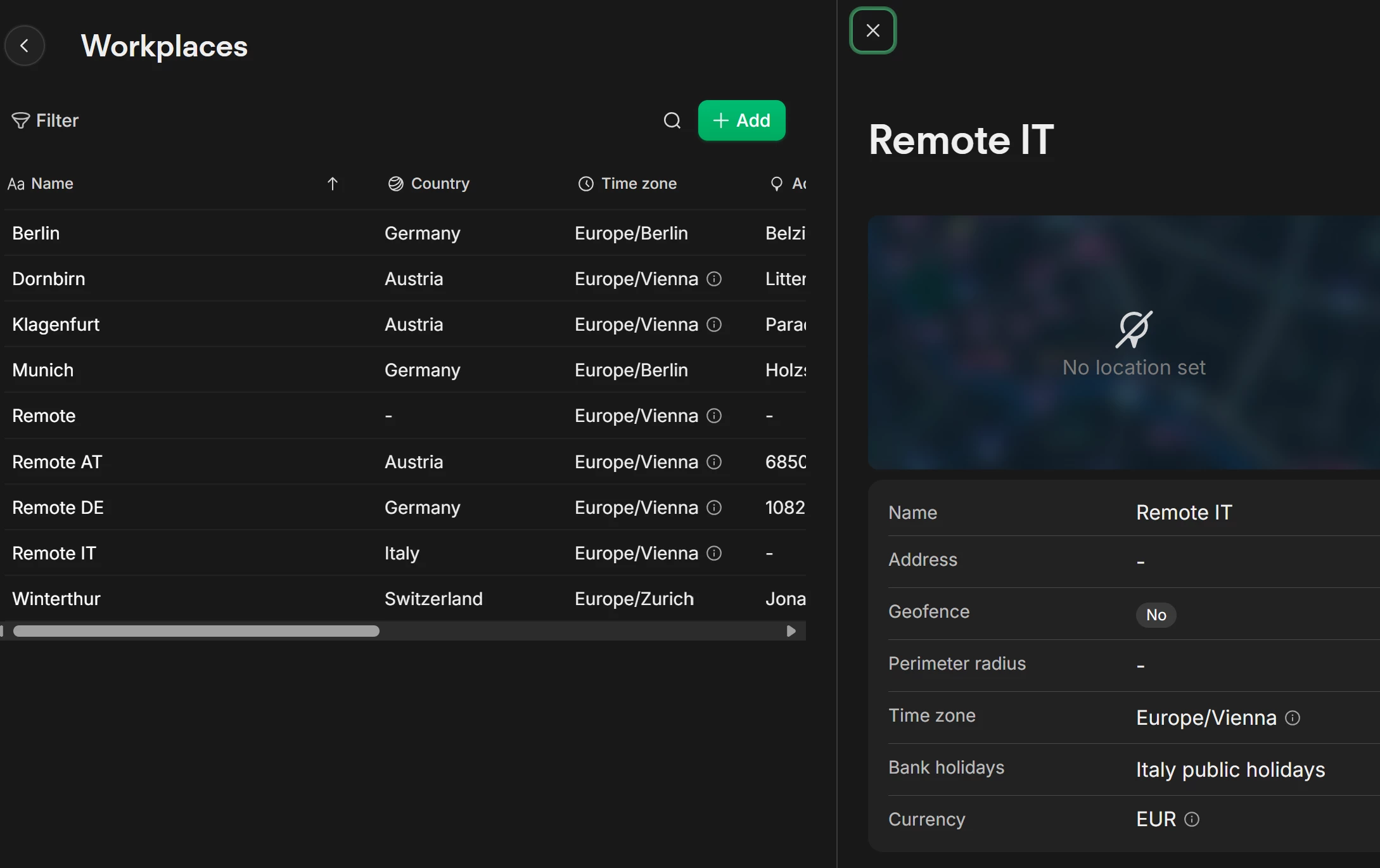
Task: Click the location pin icon in the header
Action: click(x=776, y=184)
